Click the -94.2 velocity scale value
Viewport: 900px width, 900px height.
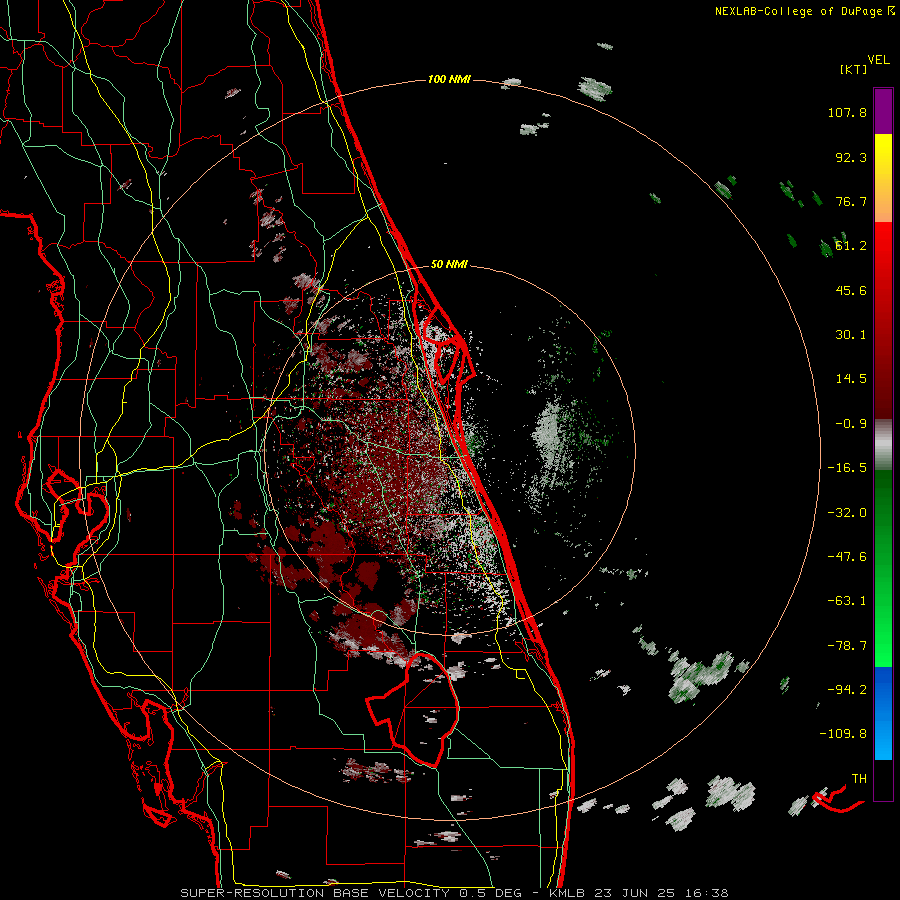pos(847,689)
